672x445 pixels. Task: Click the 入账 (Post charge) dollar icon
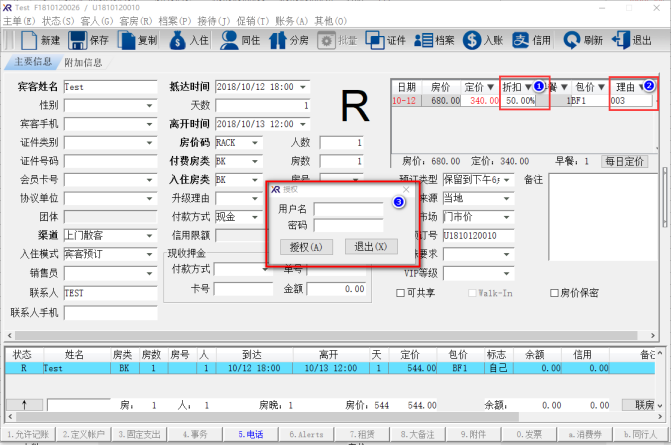click(471, 40)
